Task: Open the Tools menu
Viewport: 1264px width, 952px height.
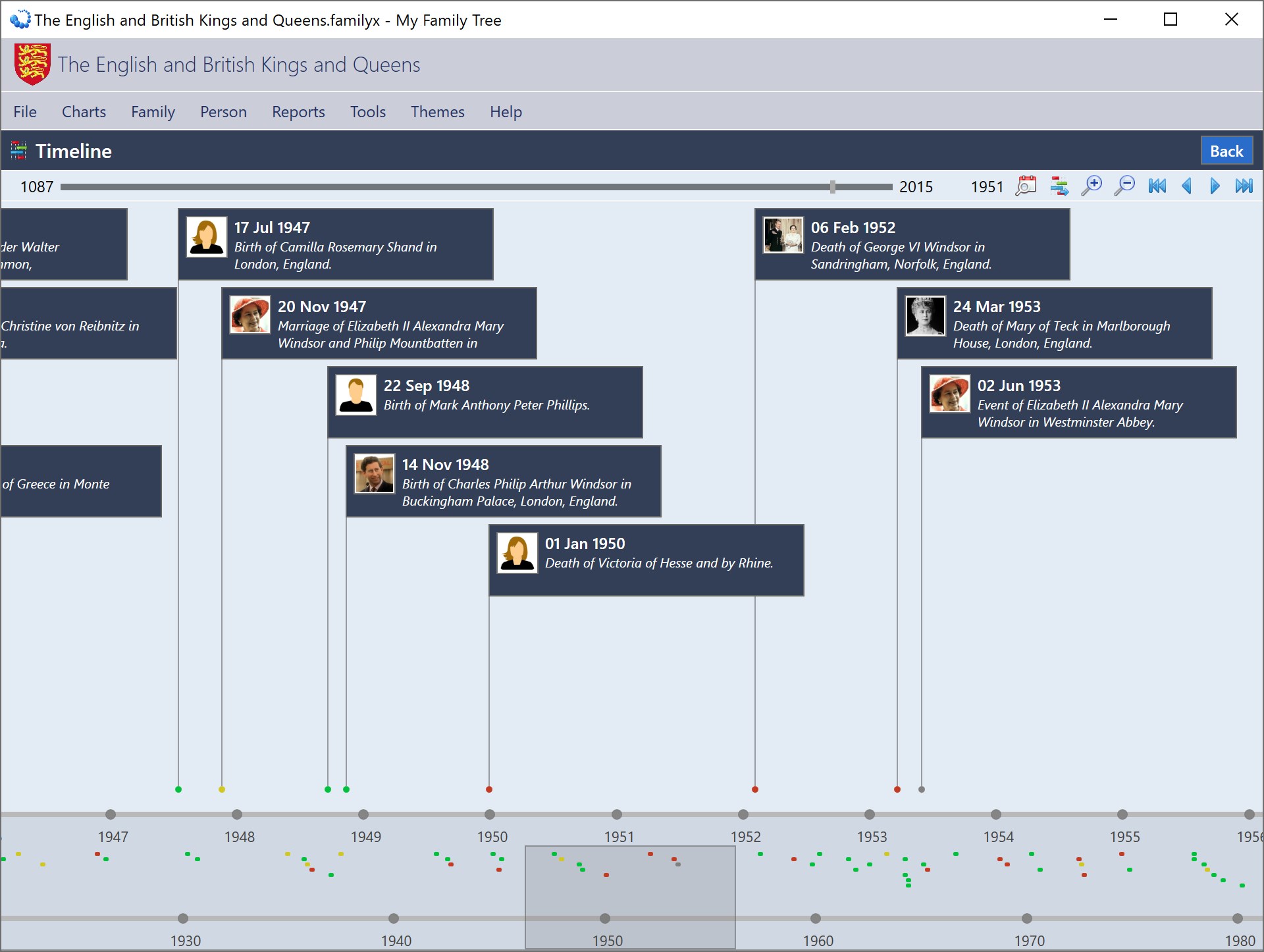Action: (367, 112)
